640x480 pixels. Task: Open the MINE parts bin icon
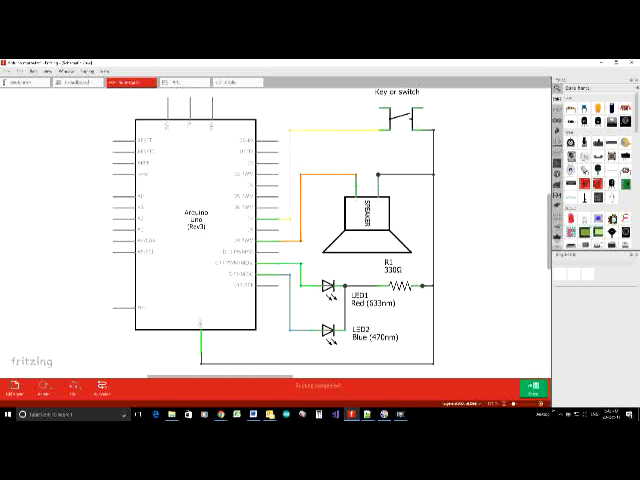click(x=557, y=110)
